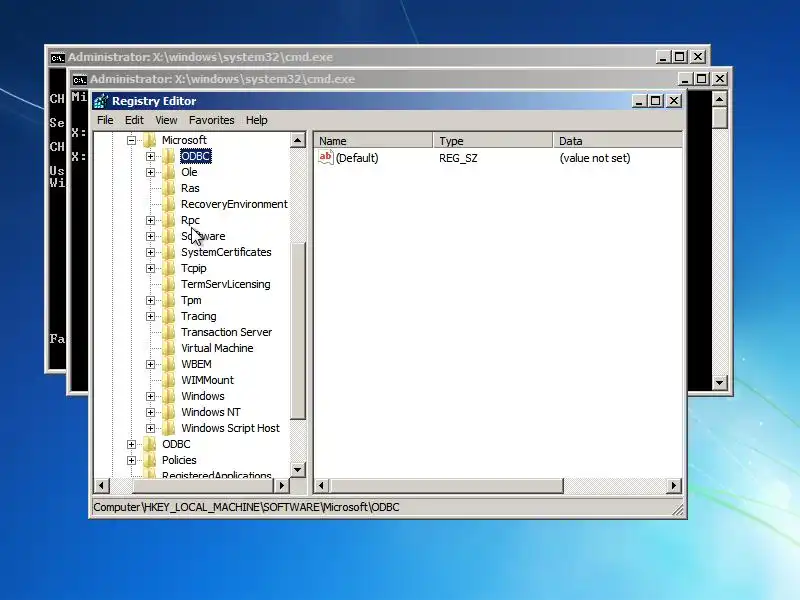Click the Tcpip folder icon
This screenshot has height=600, width=800.
point(169,268)
